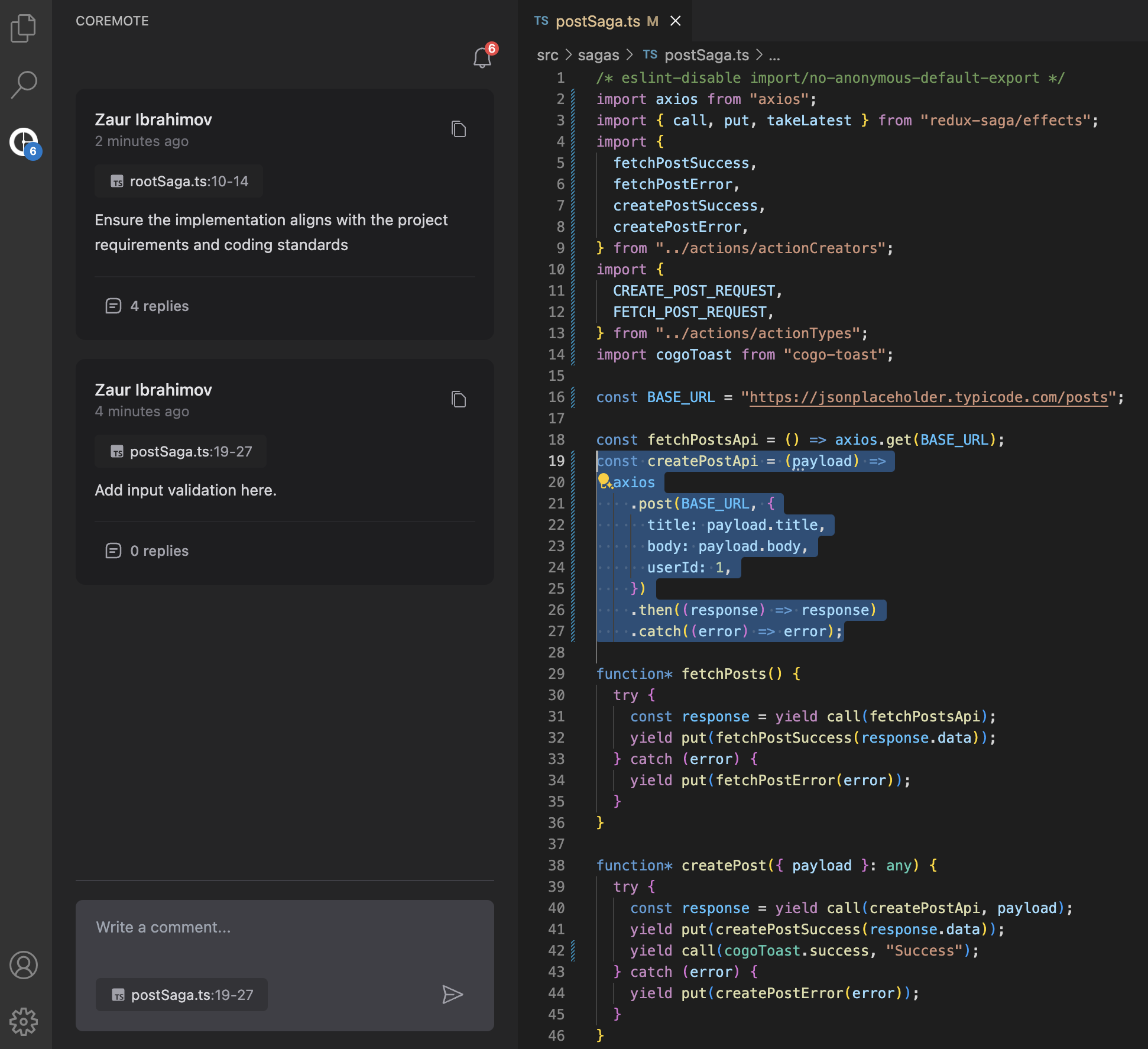Click '2 minutes ago' timestamp
Screen dimensions: 1148x1049
[142, 141]
